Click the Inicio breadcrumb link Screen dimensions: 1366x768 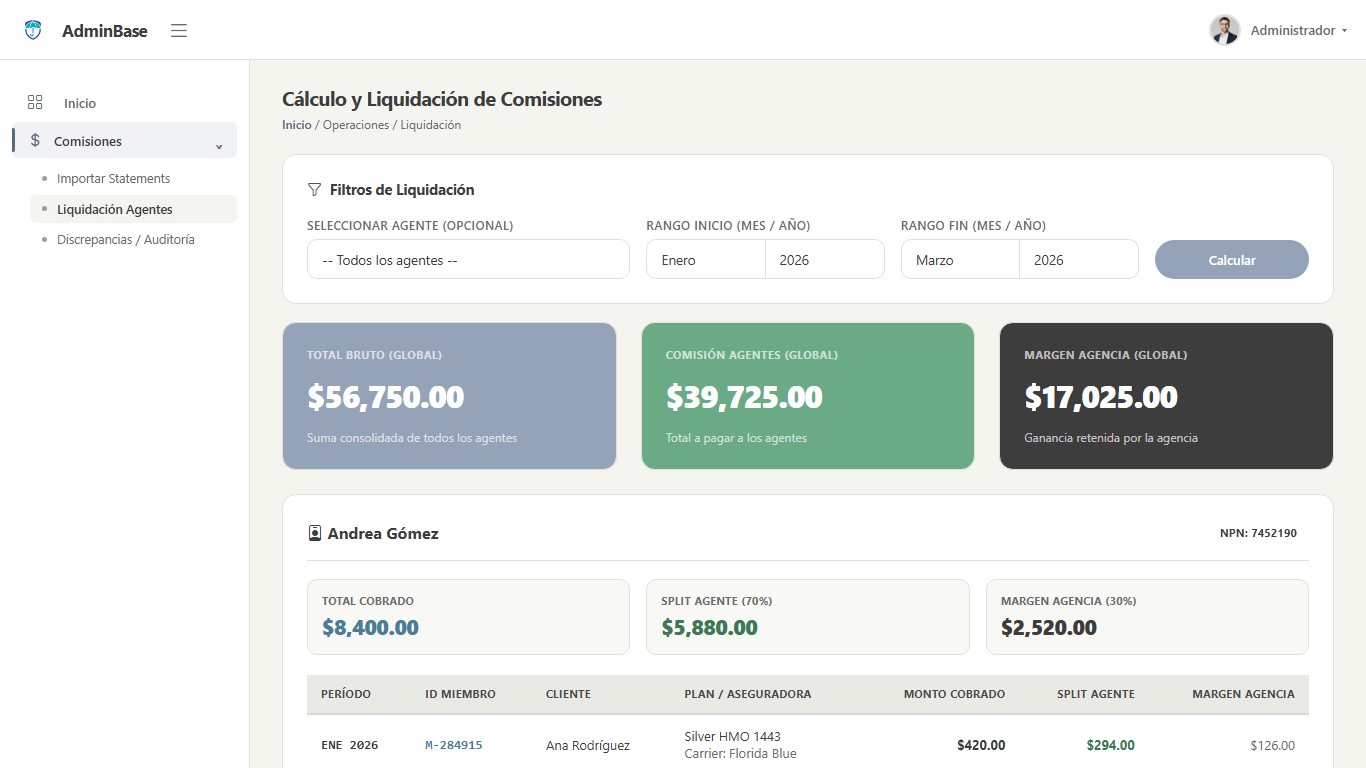(x=297, y=125)
